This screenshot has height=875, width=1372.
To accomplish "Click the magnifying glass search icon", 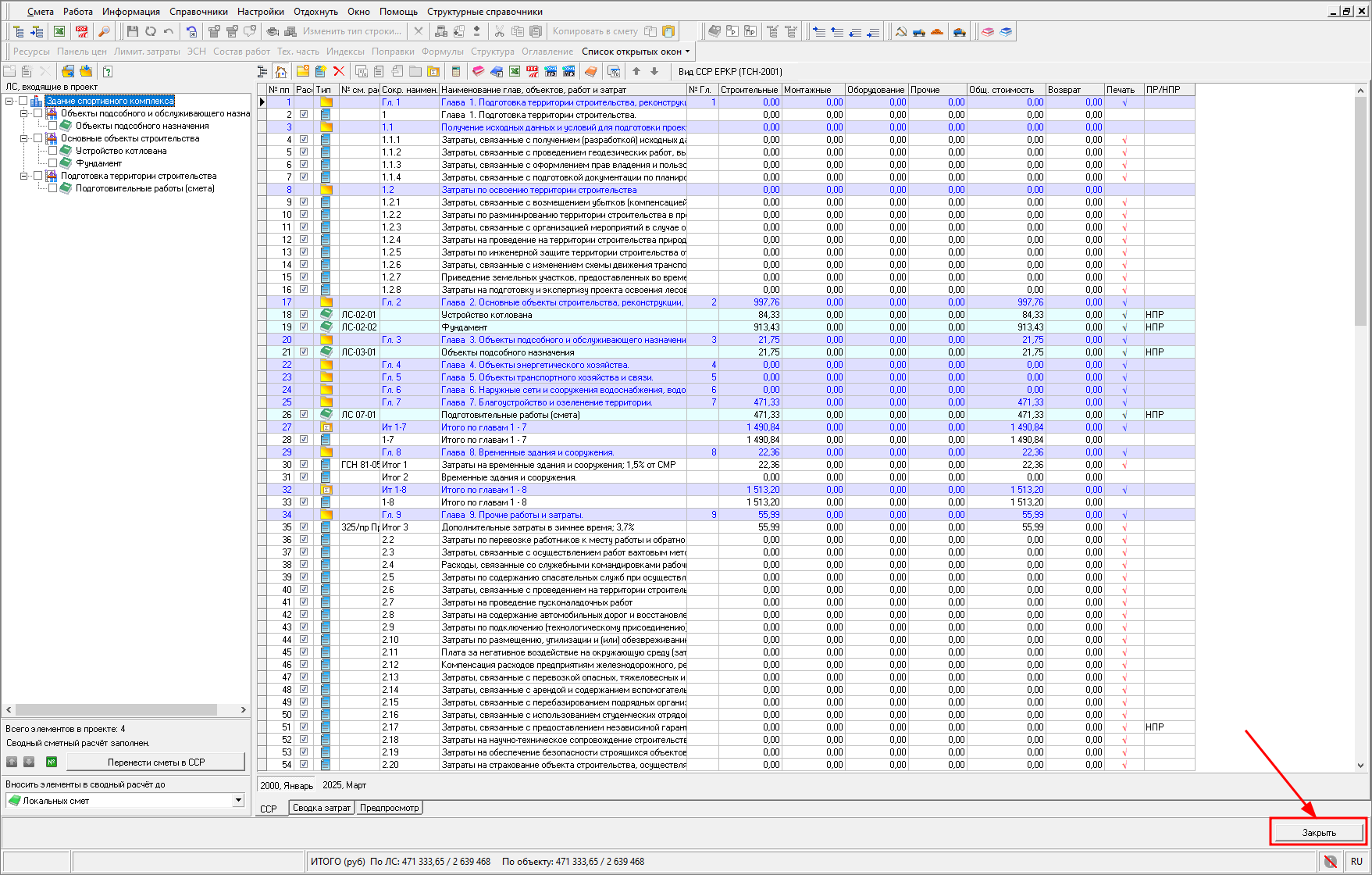I will [x=103, y=31].
